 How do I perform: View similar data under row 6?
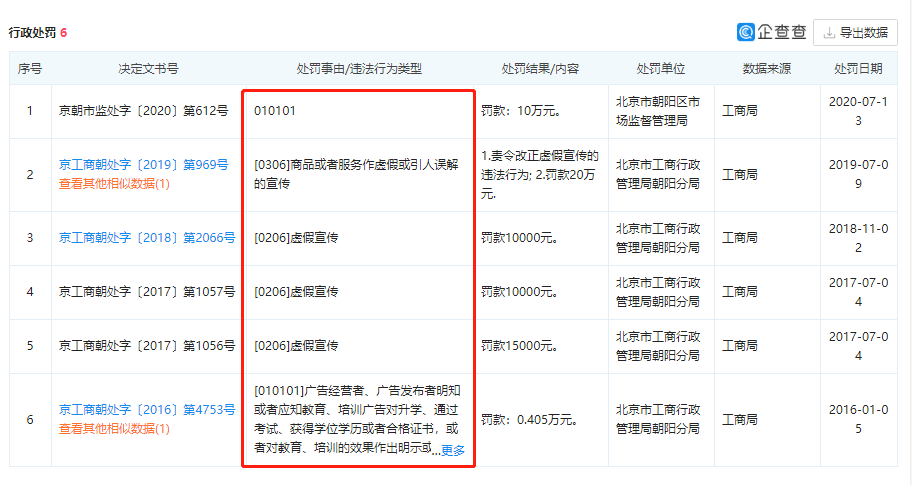click(x=114, y=428)
